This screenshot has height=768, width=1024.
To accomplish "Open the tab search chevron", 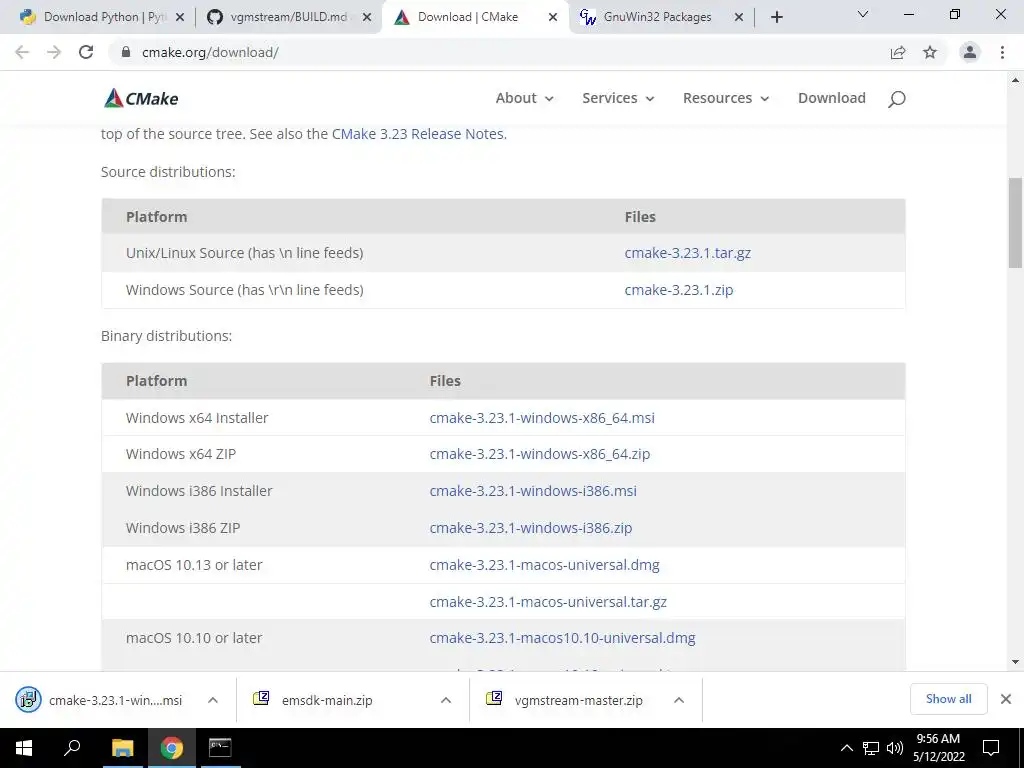I will tap(863, 14).
